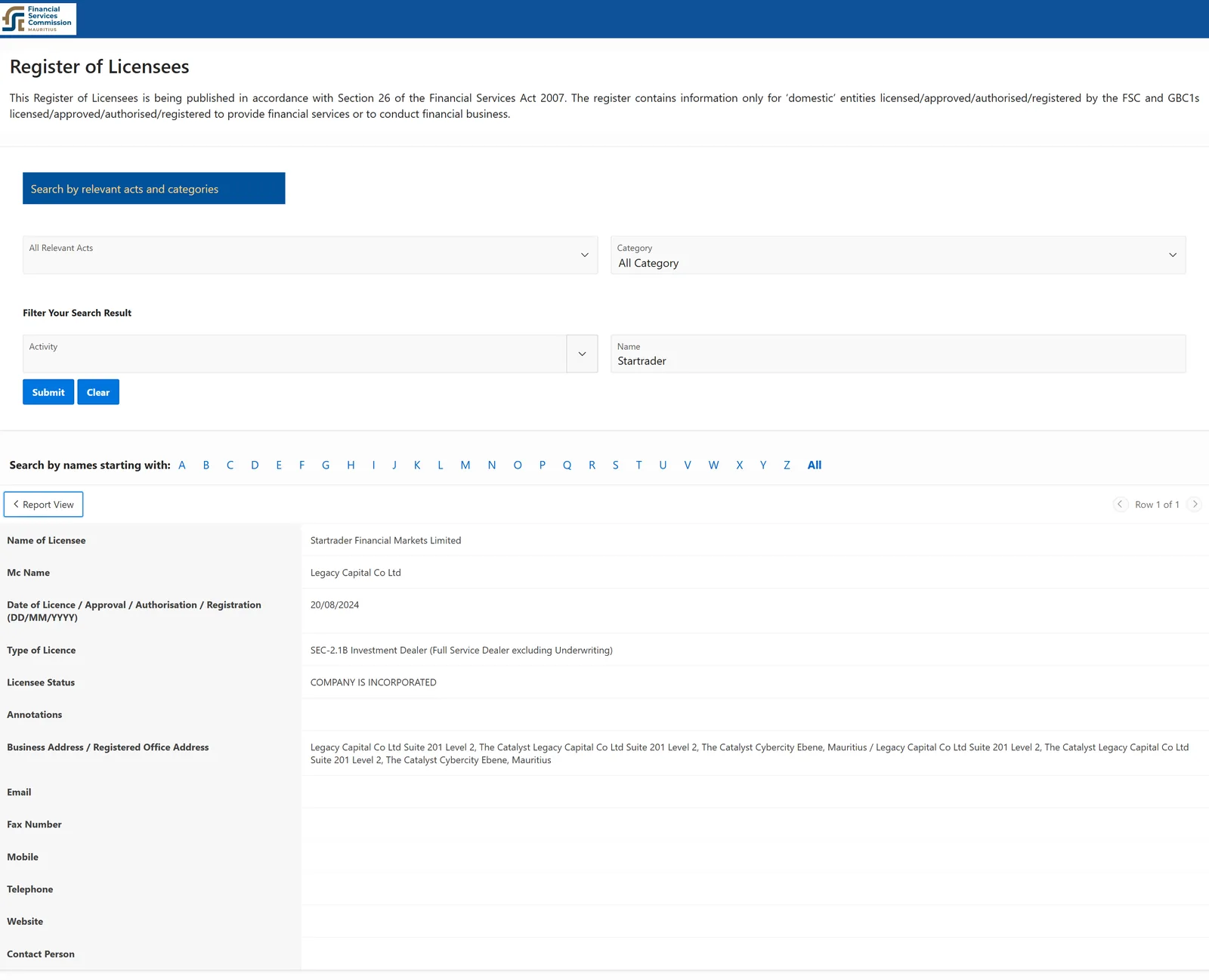This screenshot has height=980, width=1209.
Task: Click the 'Mc Name' row label
Action: (x=29, y=573)
